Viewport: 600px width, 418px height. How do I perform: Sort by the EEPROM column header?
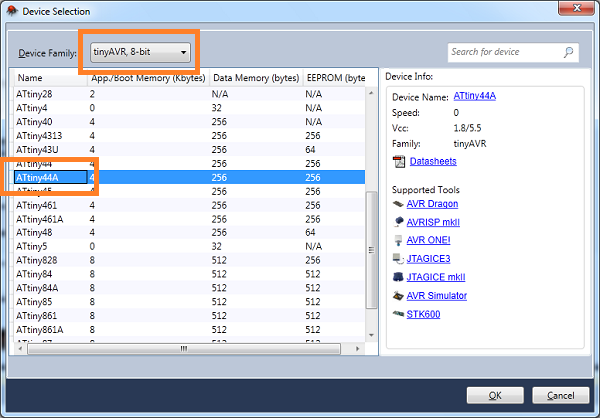tap(336, 78)
